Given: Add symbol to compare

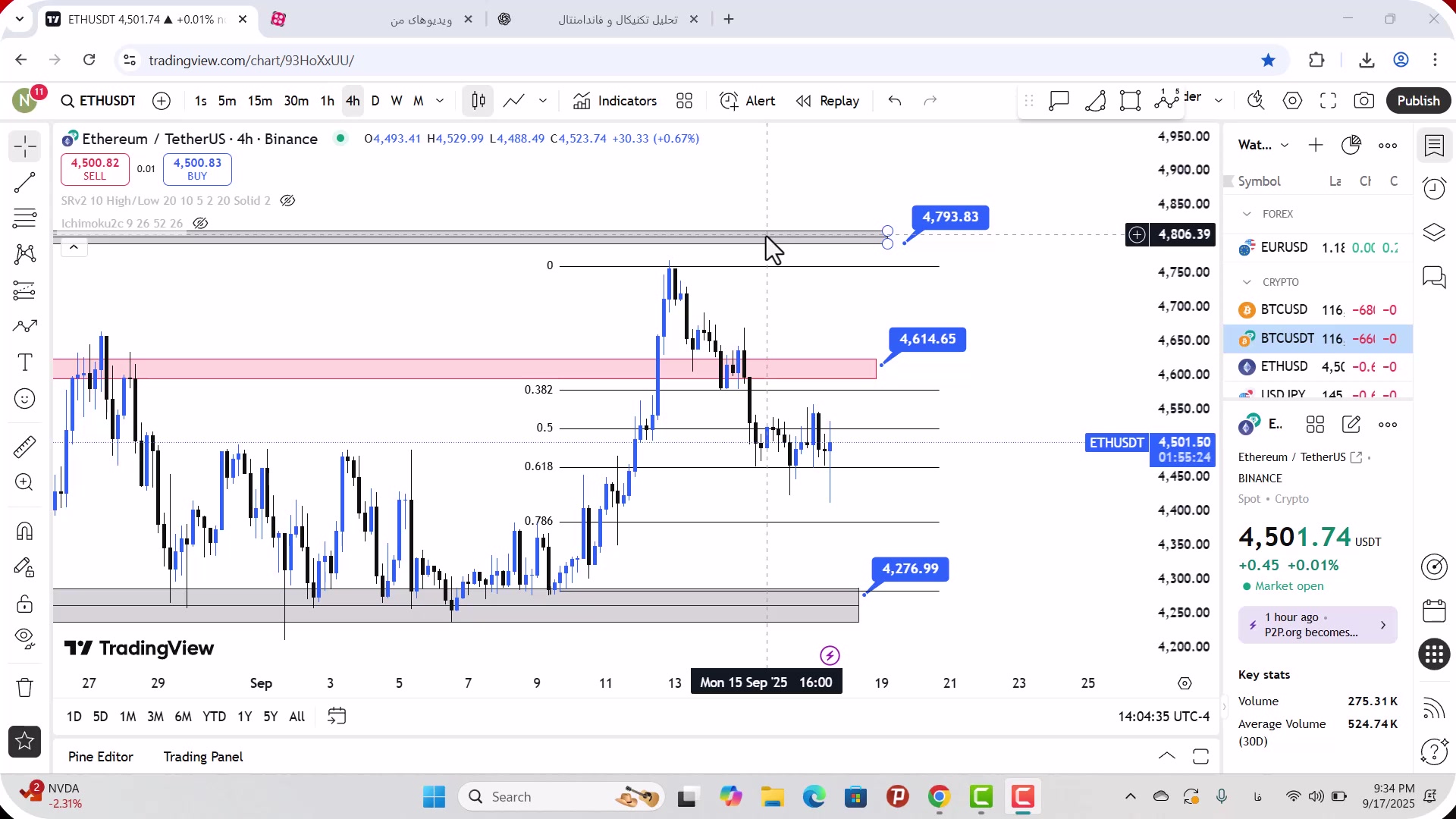Looking at the screenshot, I should pyautogui.click(x=162, y=101).
